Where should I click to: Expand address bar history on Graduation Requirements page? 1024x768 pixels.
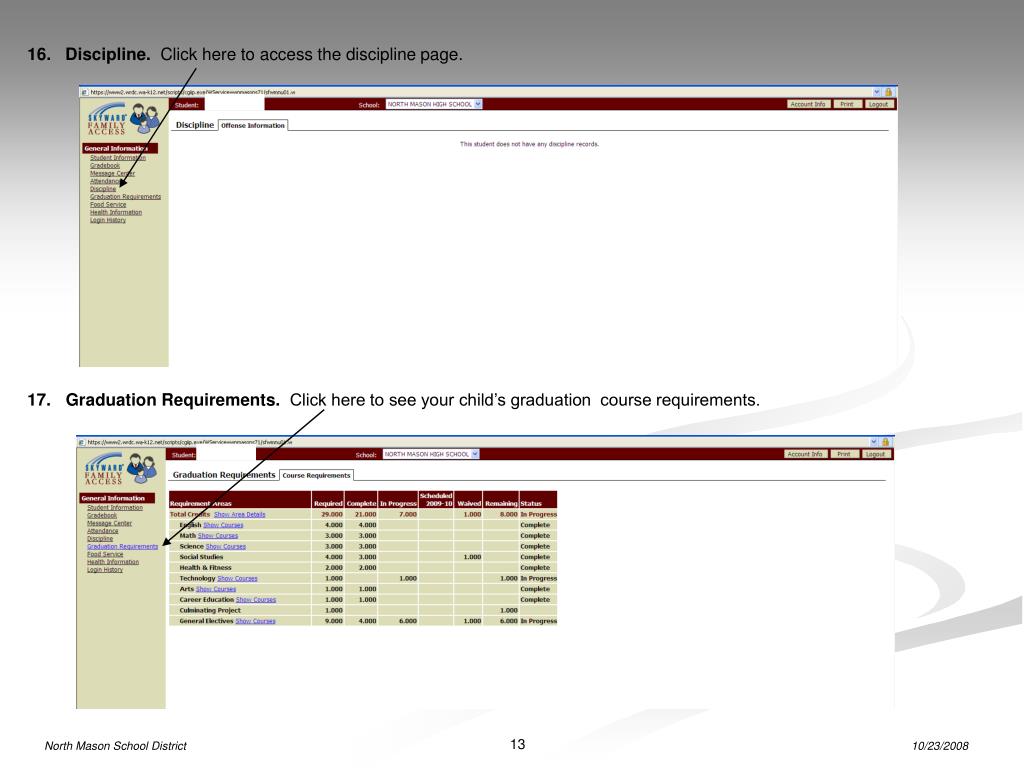tap(874, 442)
